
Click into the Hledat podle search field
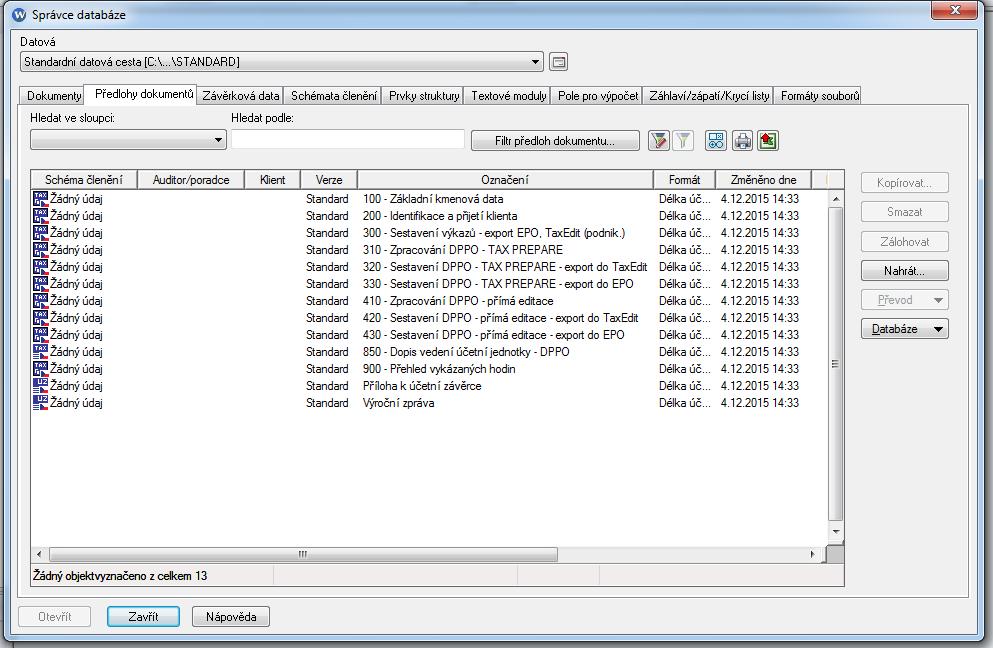348,139
